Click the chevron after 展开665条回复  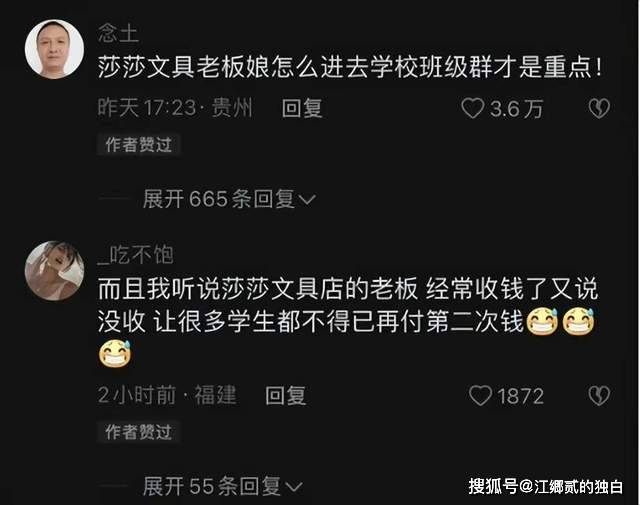point(307,200)
